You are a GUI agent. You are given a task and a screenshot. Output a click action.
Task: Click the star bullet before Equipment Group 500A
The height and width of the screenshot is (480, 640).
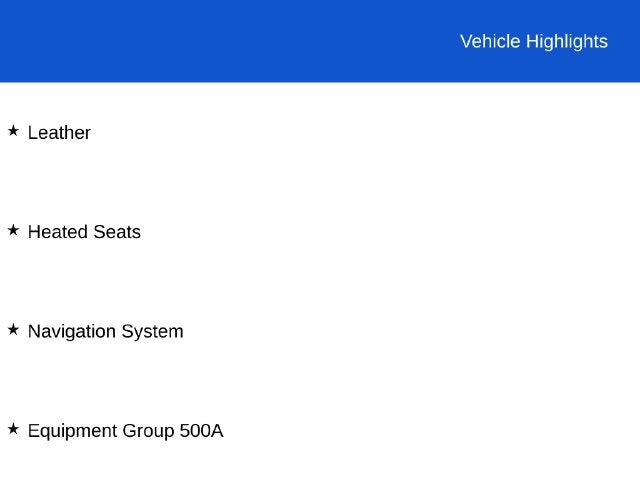tap(13, 429)
